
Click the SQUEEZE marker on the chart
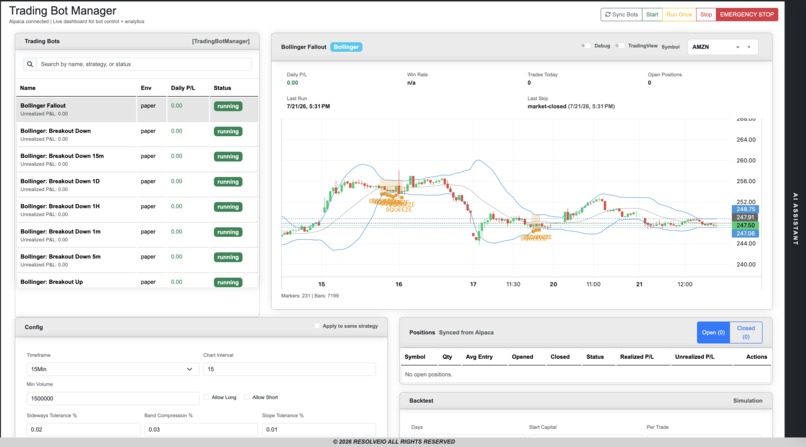click(x=399, y=209)
